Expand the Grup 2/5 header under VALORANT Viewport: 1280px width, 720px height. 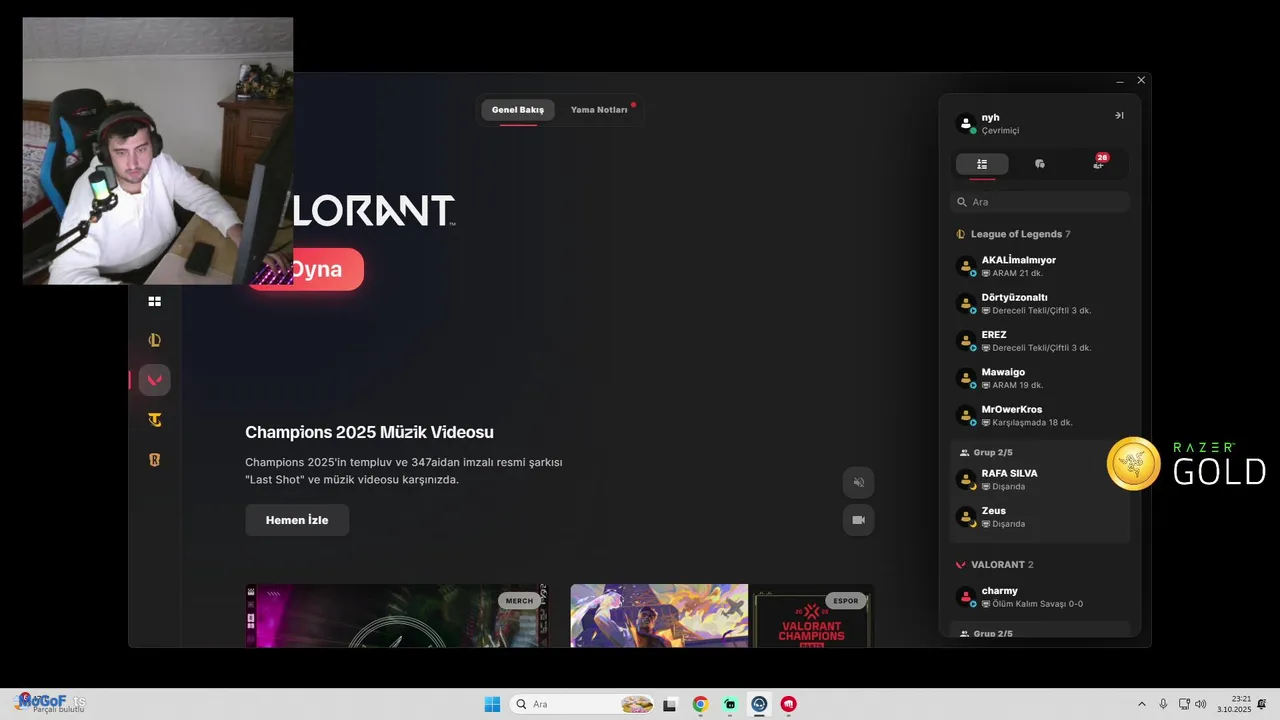[986, 633]
